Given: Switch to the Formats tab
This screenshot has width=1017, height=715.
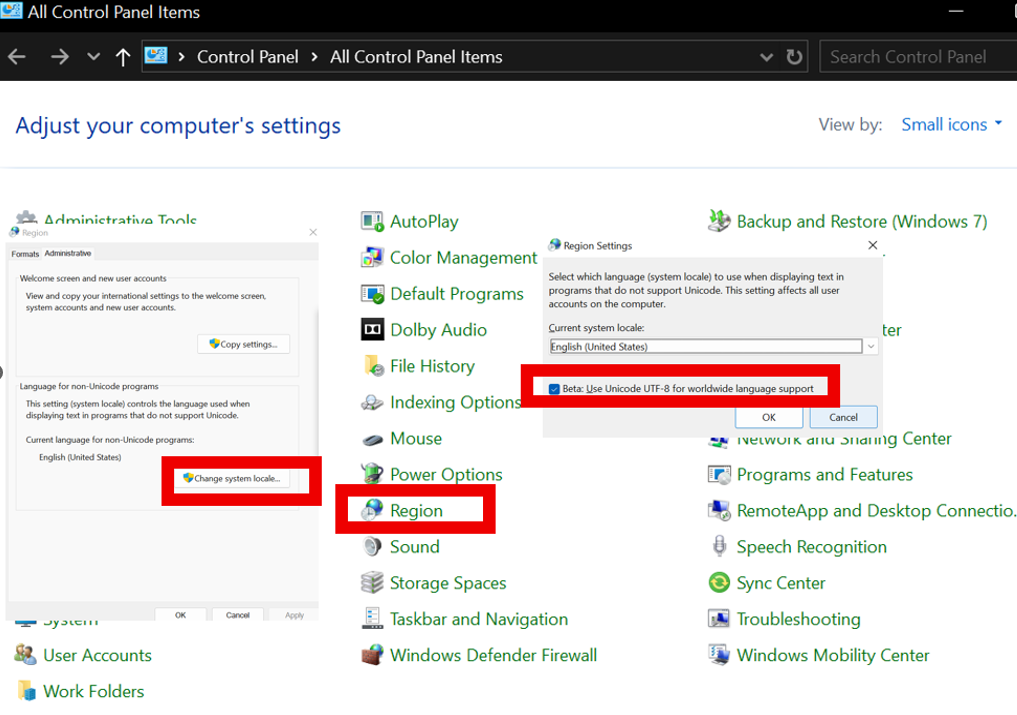Looking at the screenshot, I should point(25,254).
